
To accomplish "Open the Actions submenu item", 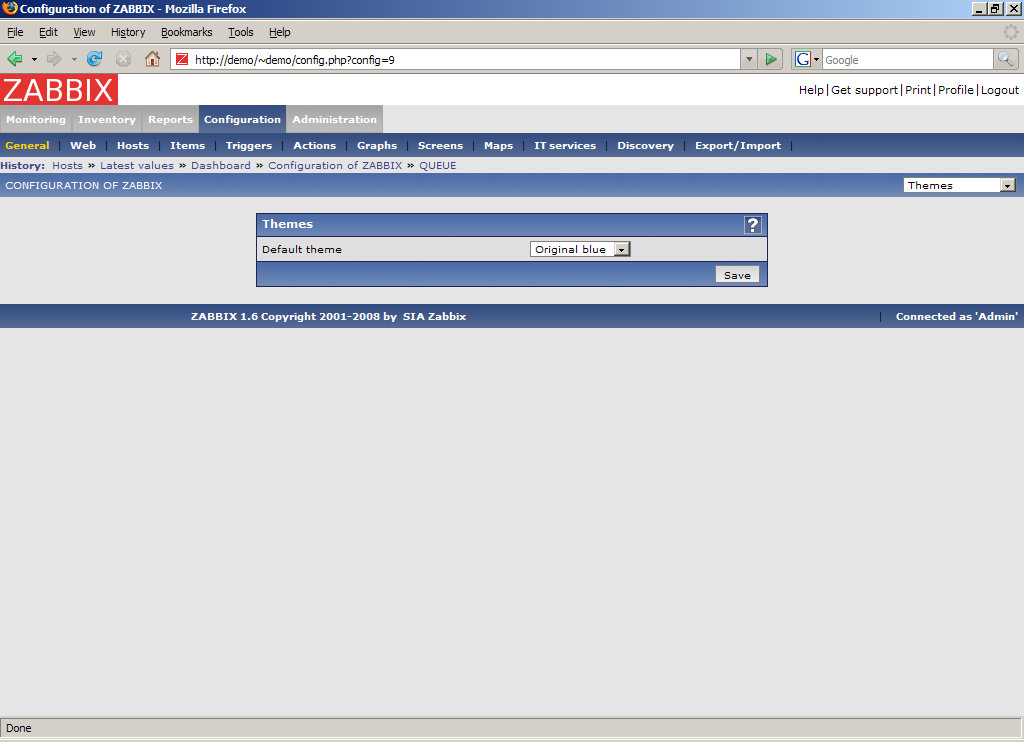I will pyautogui.click(x=315, y=146).
